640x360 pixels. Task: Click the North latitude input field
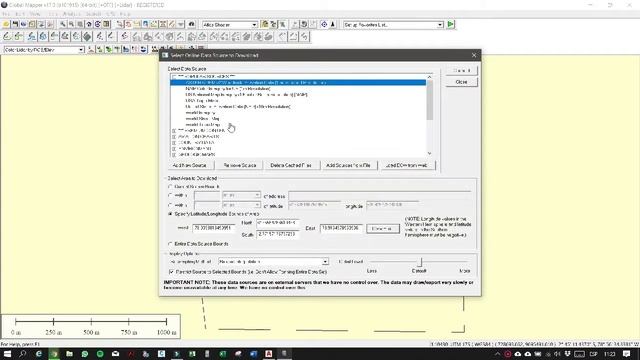278,223
